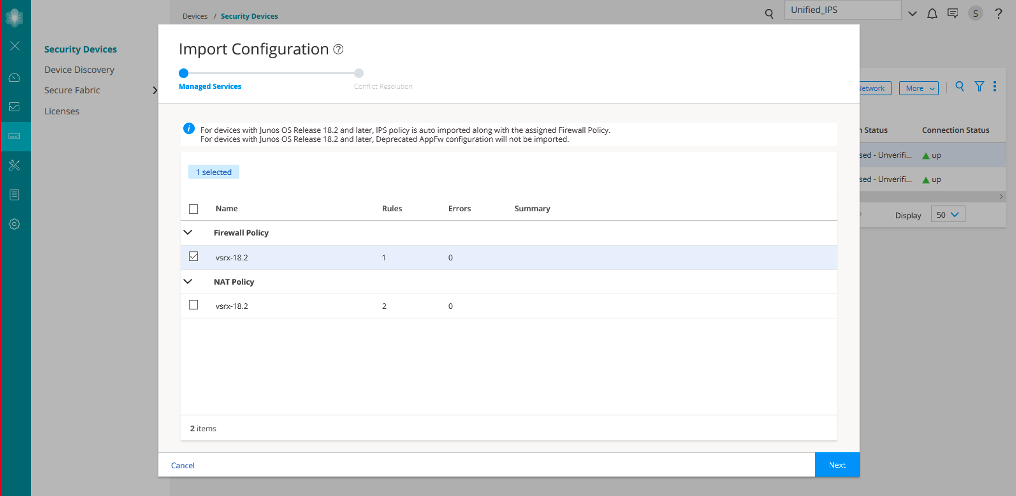Screen dimensions: 1016x496
Task: Open the Monitor chart icon in the sidebar
Action: tap(14, 106)
